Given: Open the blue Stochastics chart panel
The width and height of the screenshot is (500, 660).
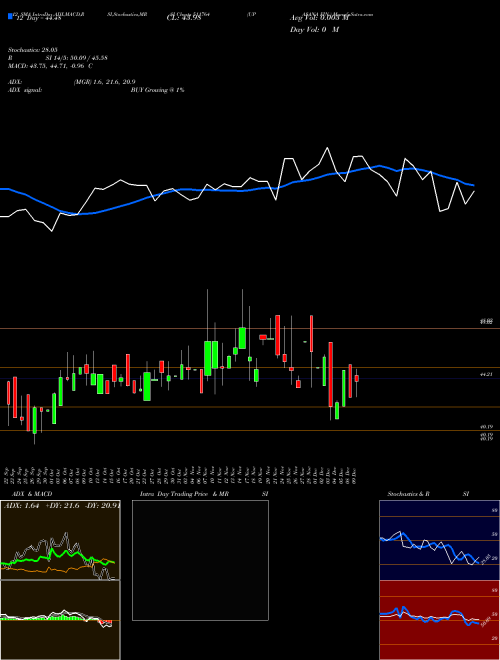Looking at the screenshot, I should click(x=439, y=540).
